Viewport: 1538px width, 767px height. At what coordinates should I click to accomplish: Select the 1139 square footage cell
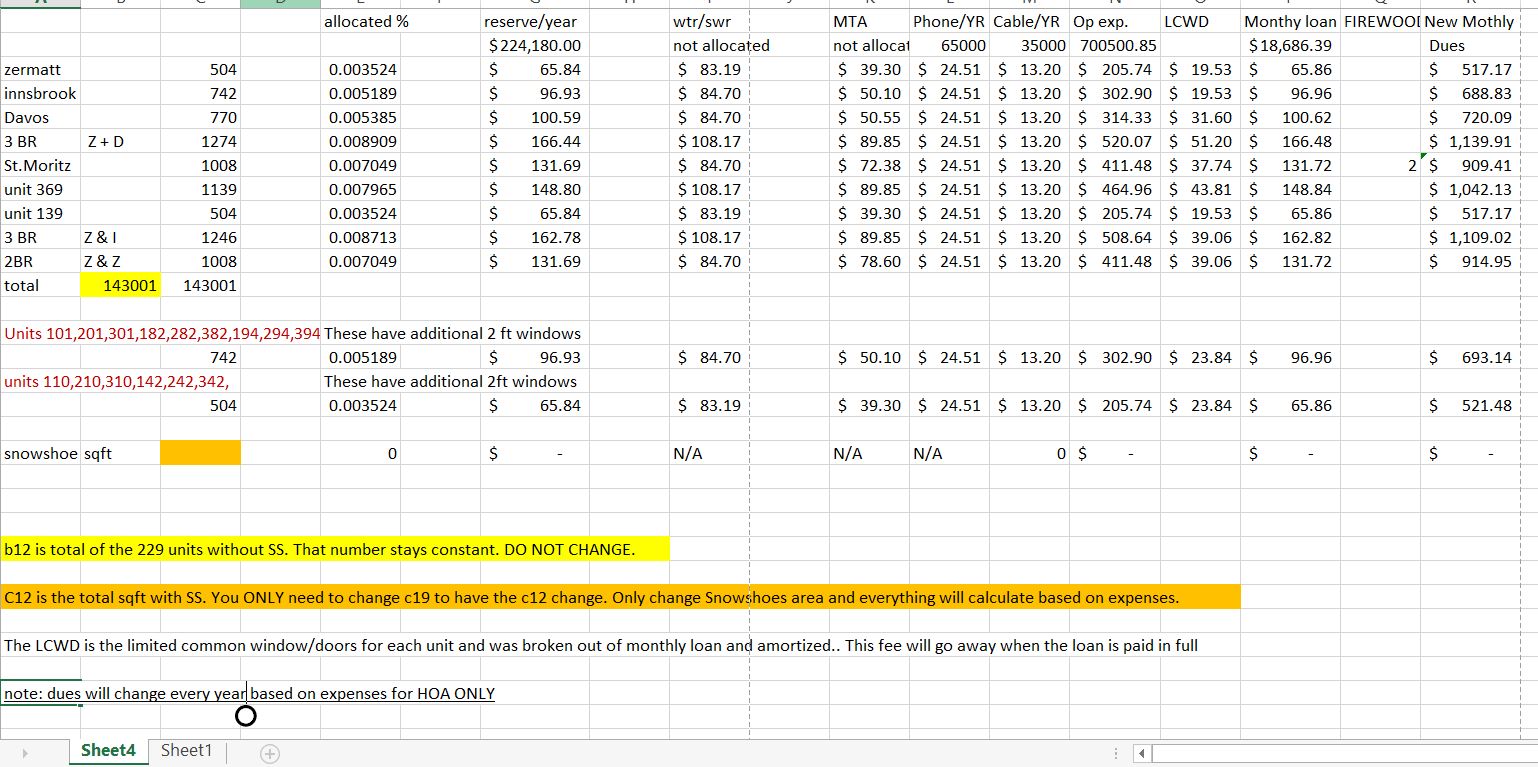click(x=201, y=190)
